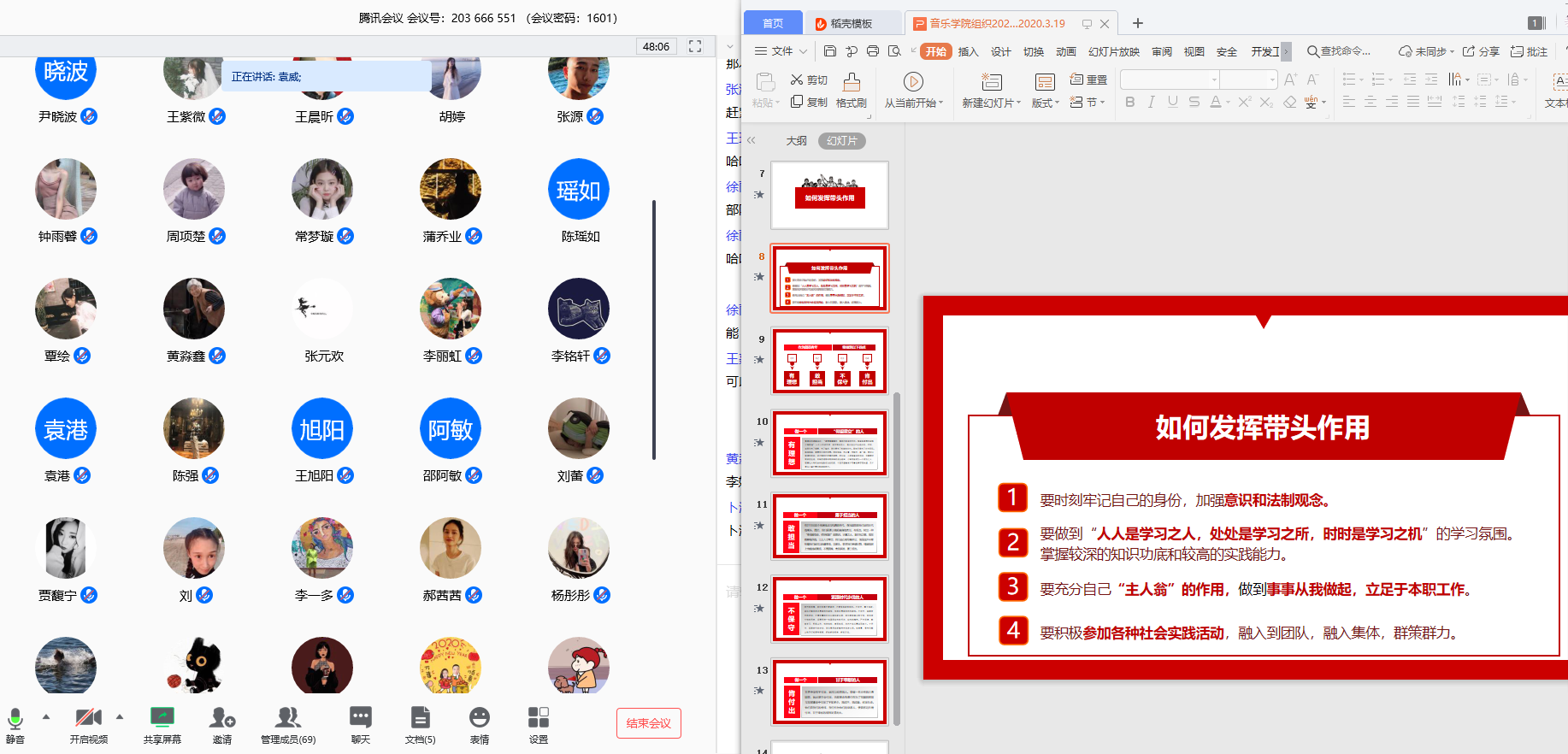Toggle camera with 开启视频 button
The height and width of the screenshot is (754, 1568).
coord(88,719)
